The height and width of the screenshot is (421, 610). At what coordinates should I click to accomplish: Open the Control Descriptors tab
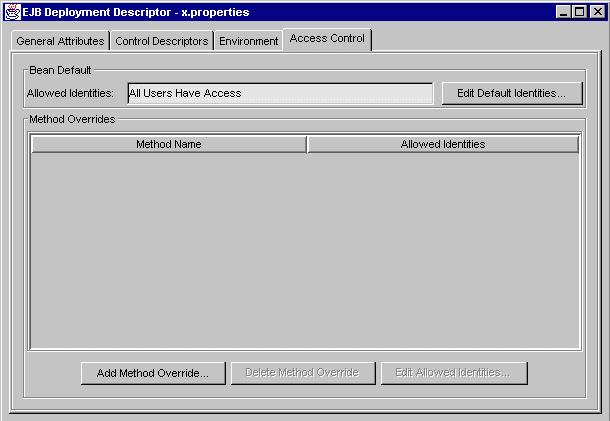pos(162,41)
